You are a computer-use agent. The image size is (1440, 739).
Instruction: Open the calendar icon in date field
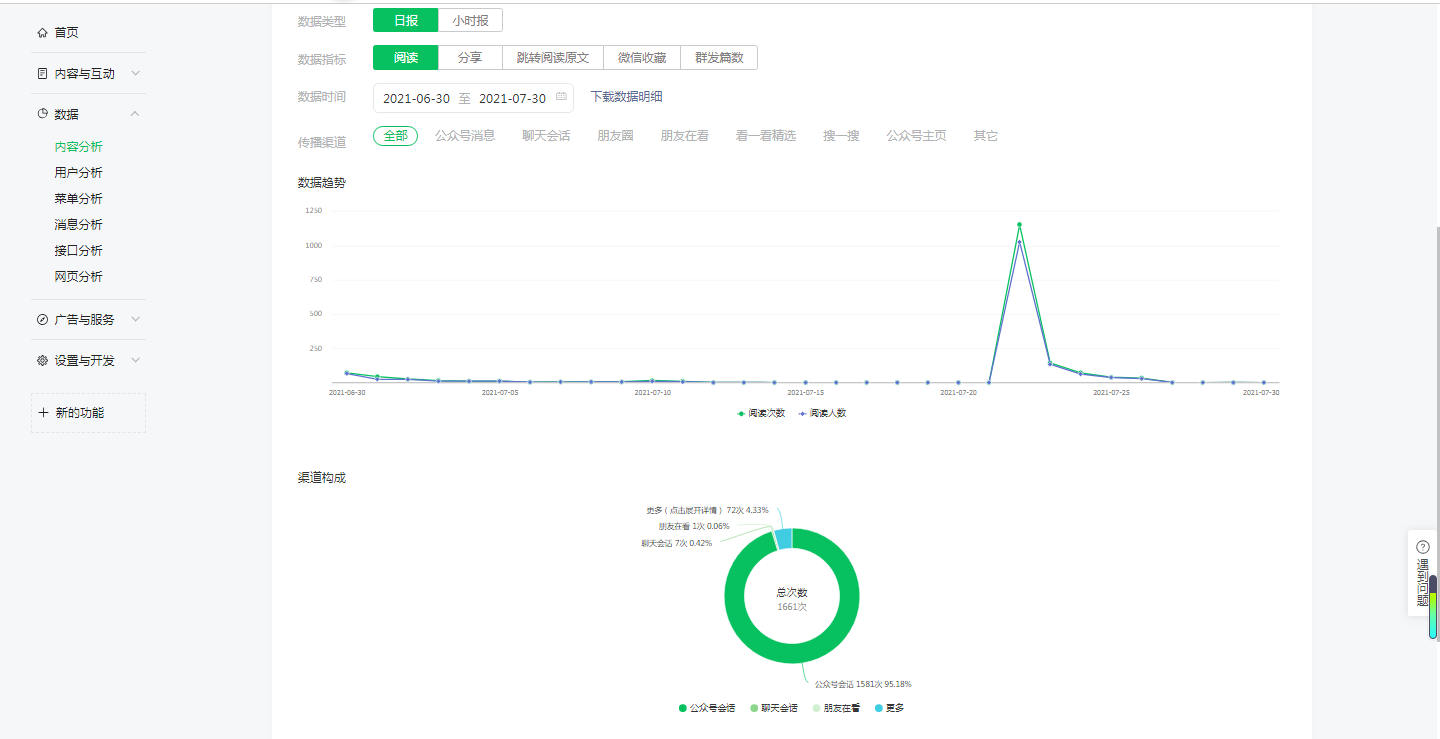[561, 98]
